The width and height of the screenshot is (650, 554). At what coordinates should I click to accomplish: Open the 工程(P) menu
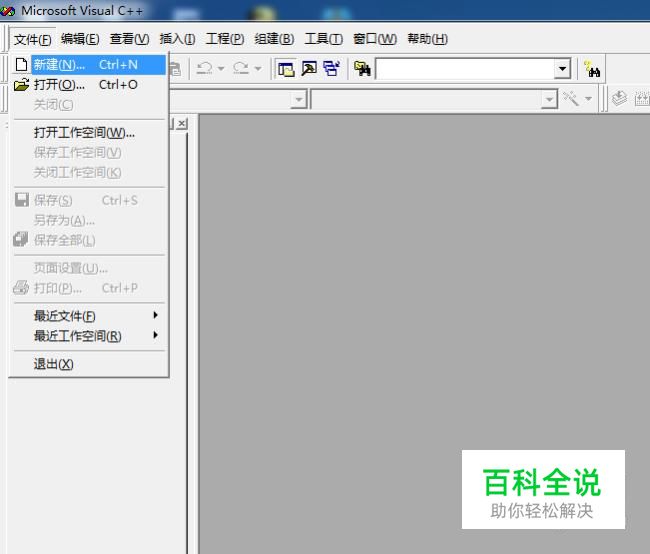(225, 39)
